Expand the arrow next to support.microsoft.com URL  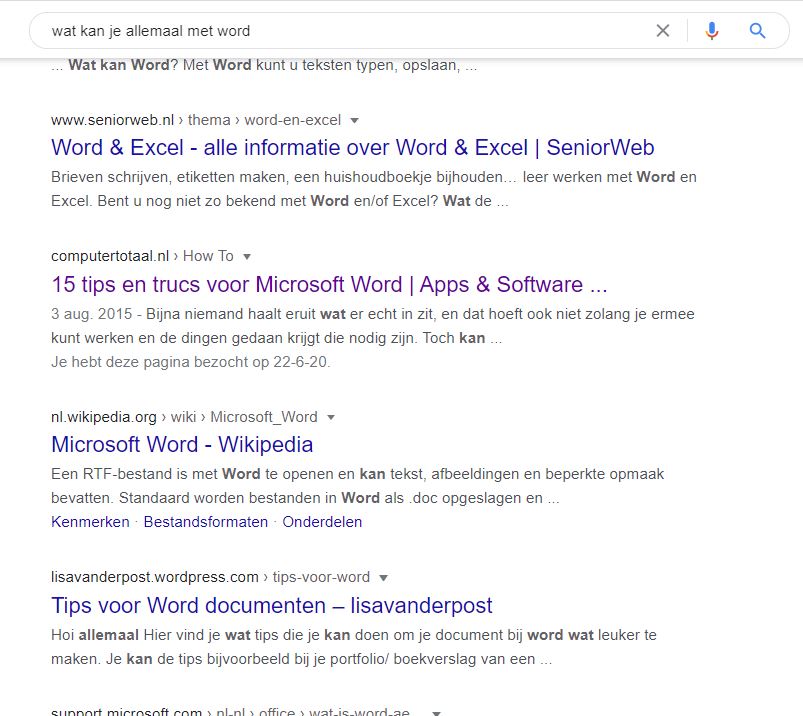(x=436, y=713)
